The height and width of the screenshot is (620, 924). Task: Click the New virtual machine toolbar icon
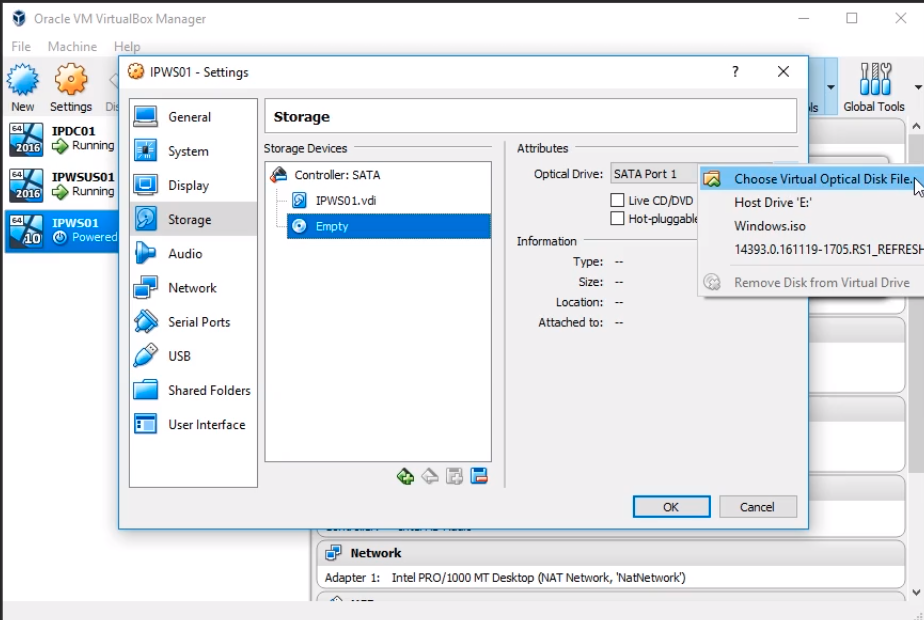[22, 87]
